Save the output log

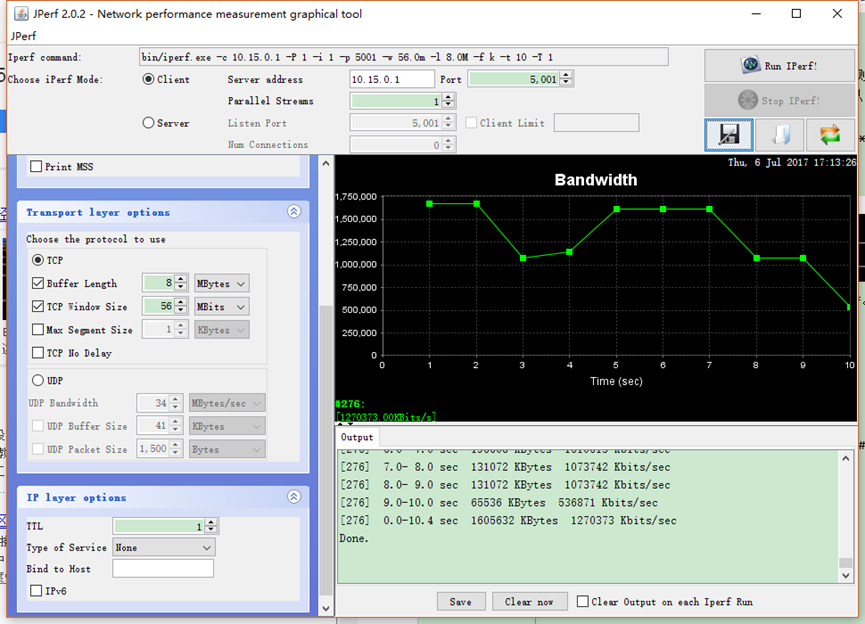(x=461, y=601)
